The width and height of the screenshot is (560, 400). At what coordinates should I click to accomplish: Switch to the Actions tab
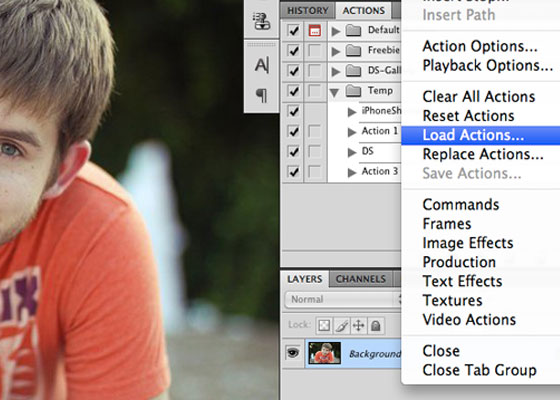click(x=364, y=10)
